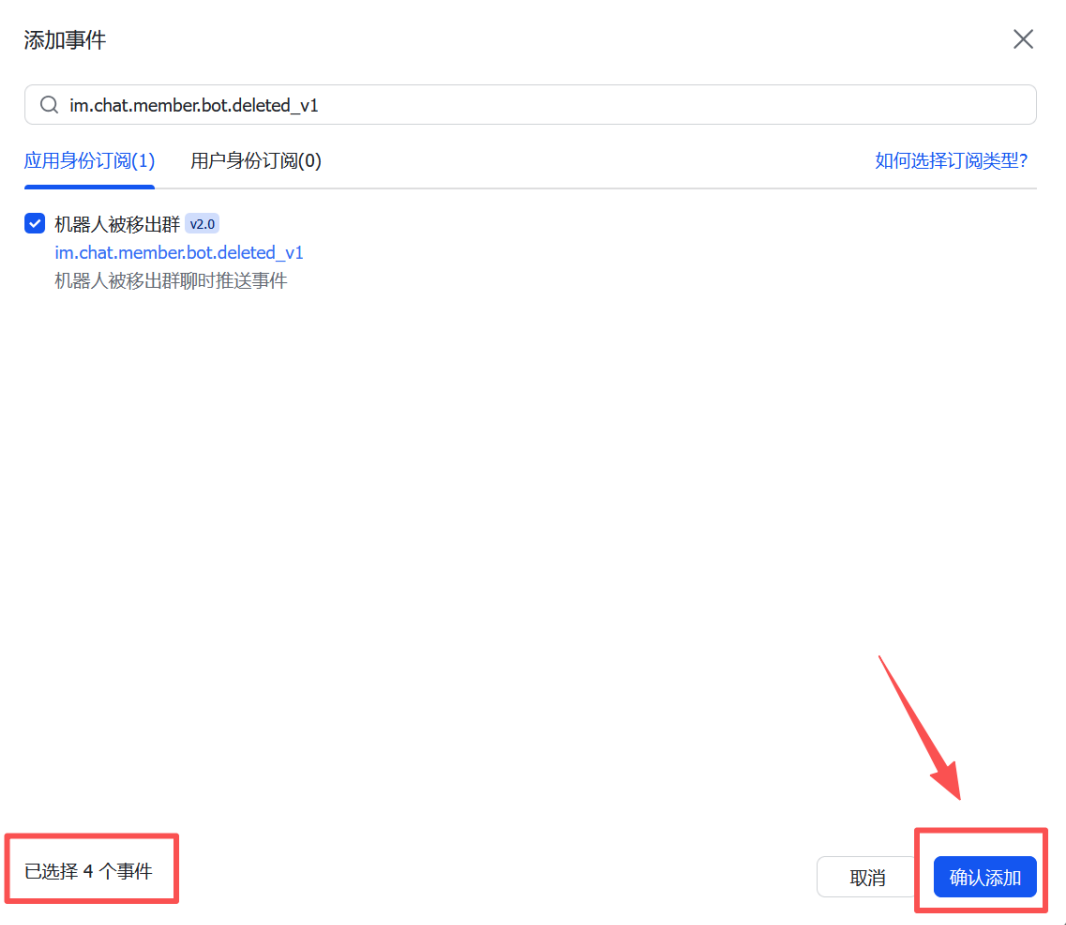Click description 机器人被移出群聊时推送事件

(171, 281)
